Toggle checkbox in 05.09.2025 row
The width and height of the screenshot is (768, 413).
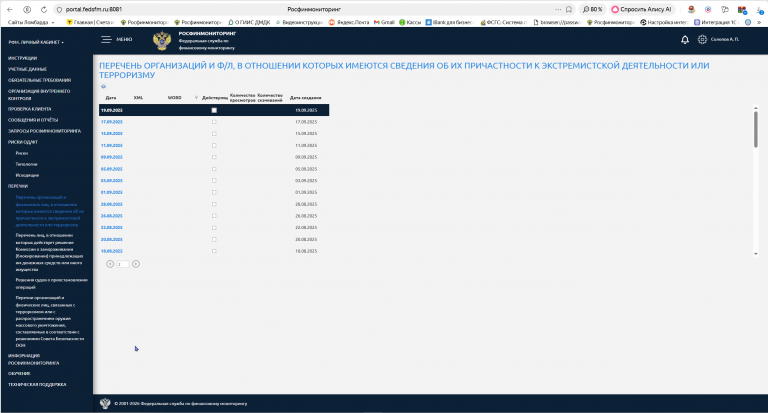214,169
